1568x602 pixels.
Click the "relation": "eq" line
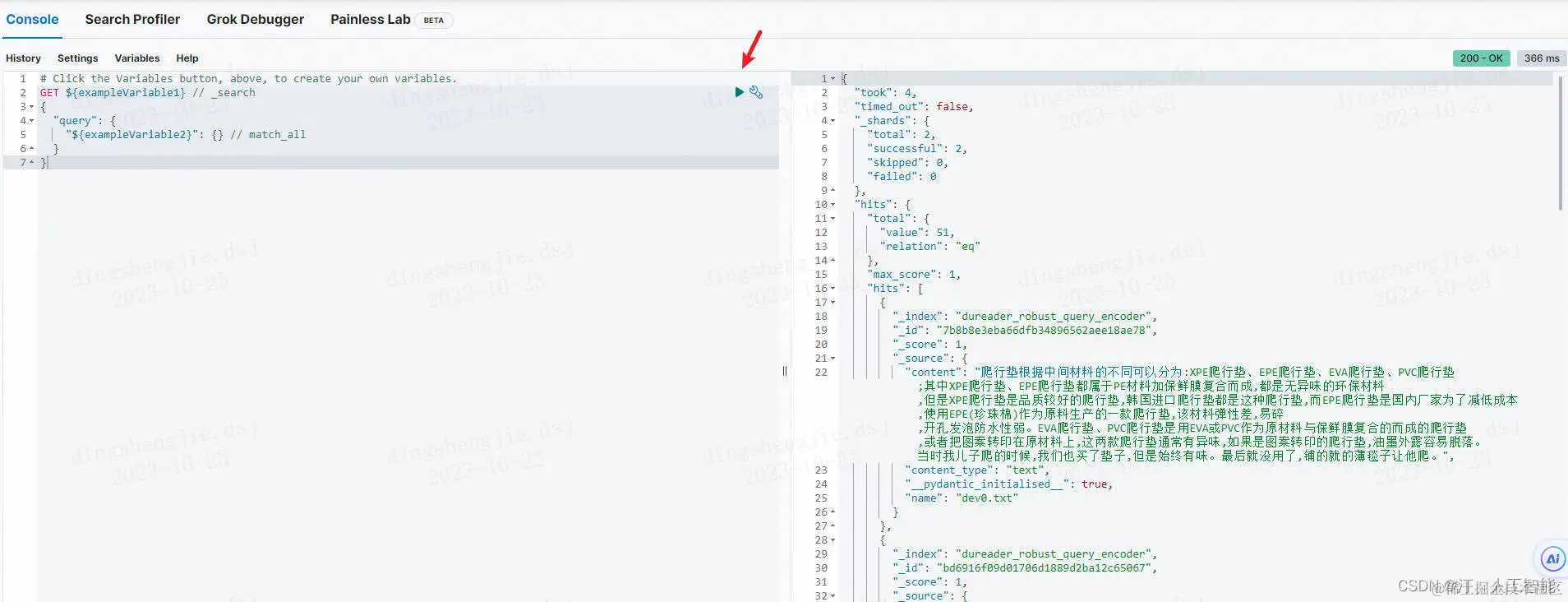(929, 247)
